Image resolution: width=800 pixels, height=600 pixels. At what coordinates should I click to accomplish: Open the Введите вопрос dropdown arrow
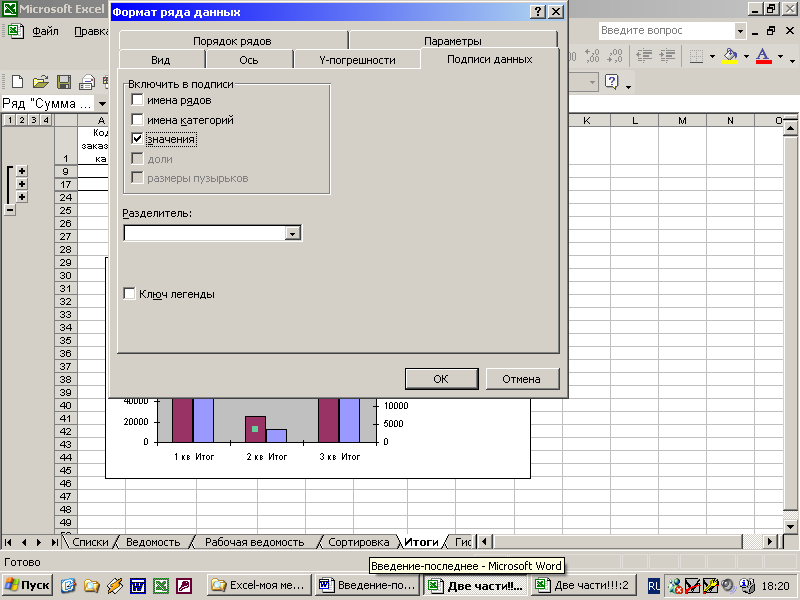pos(740,31)
